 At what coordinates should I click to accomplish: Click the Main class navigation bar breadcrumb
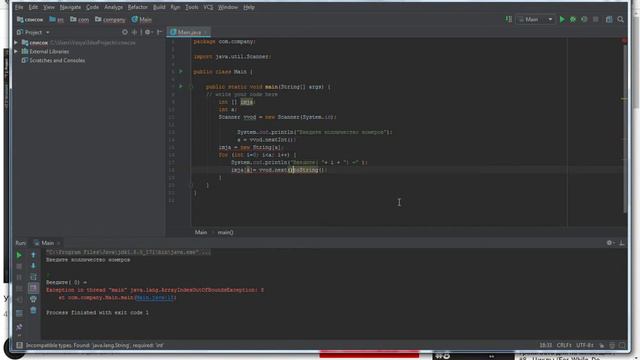[142, 19]
